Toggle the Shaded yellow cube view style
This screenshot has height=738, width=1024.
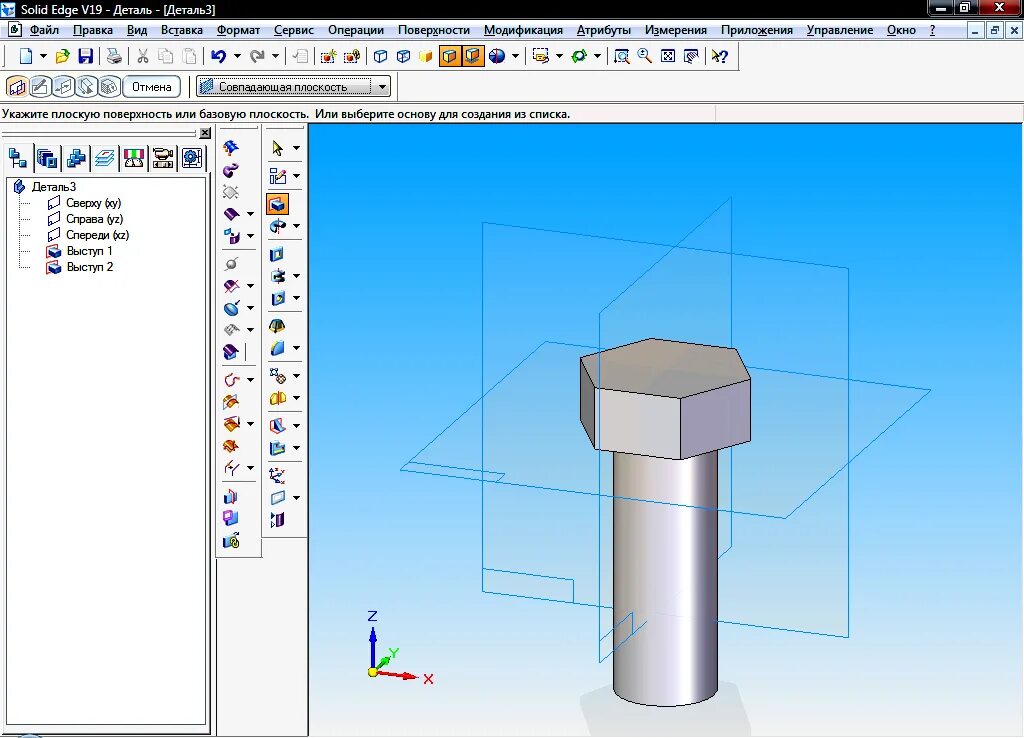click(426, 56)
